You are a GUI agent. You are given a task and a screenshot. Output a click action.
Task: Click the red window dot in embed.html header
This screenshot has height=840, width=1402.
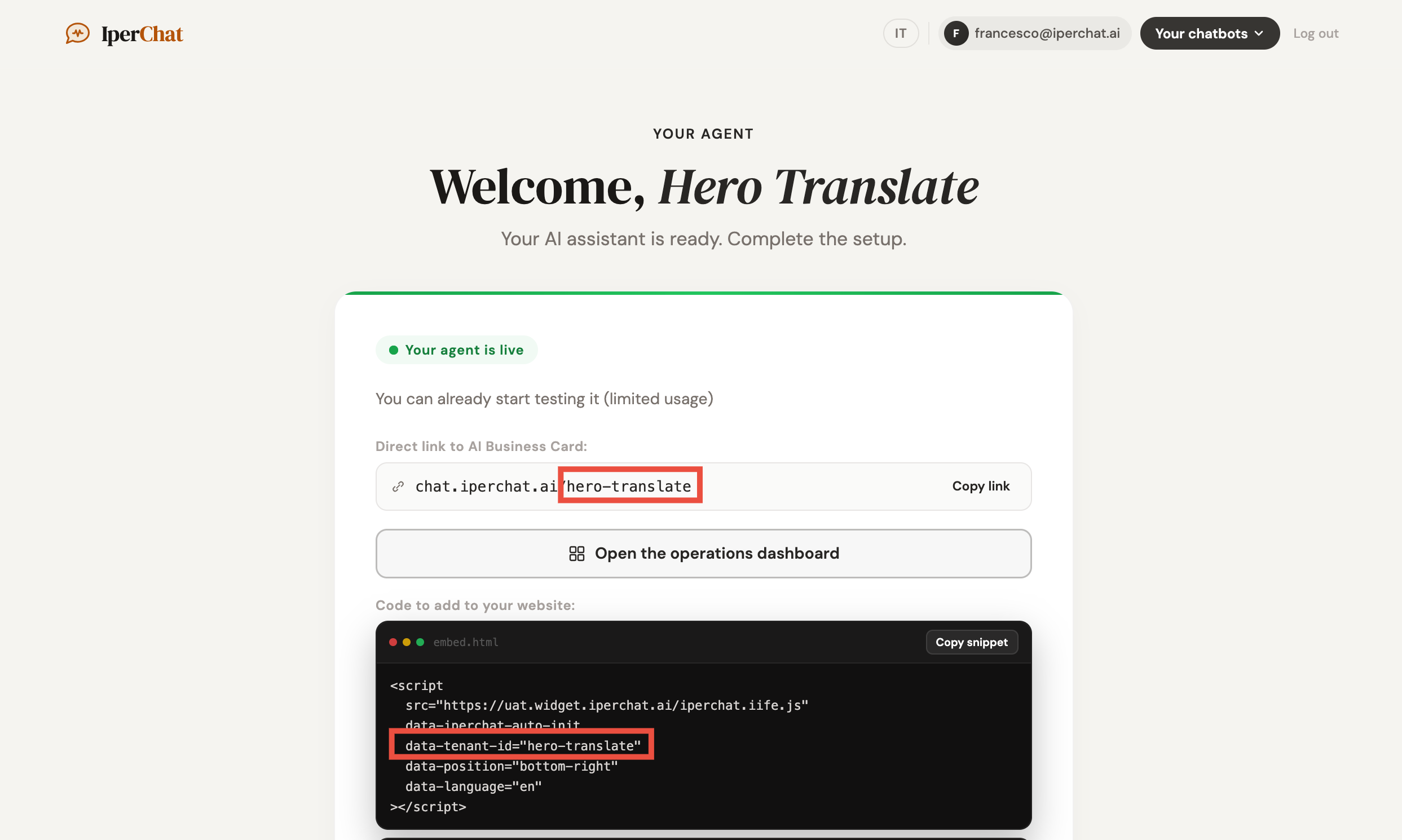click(x=393, y=642)
